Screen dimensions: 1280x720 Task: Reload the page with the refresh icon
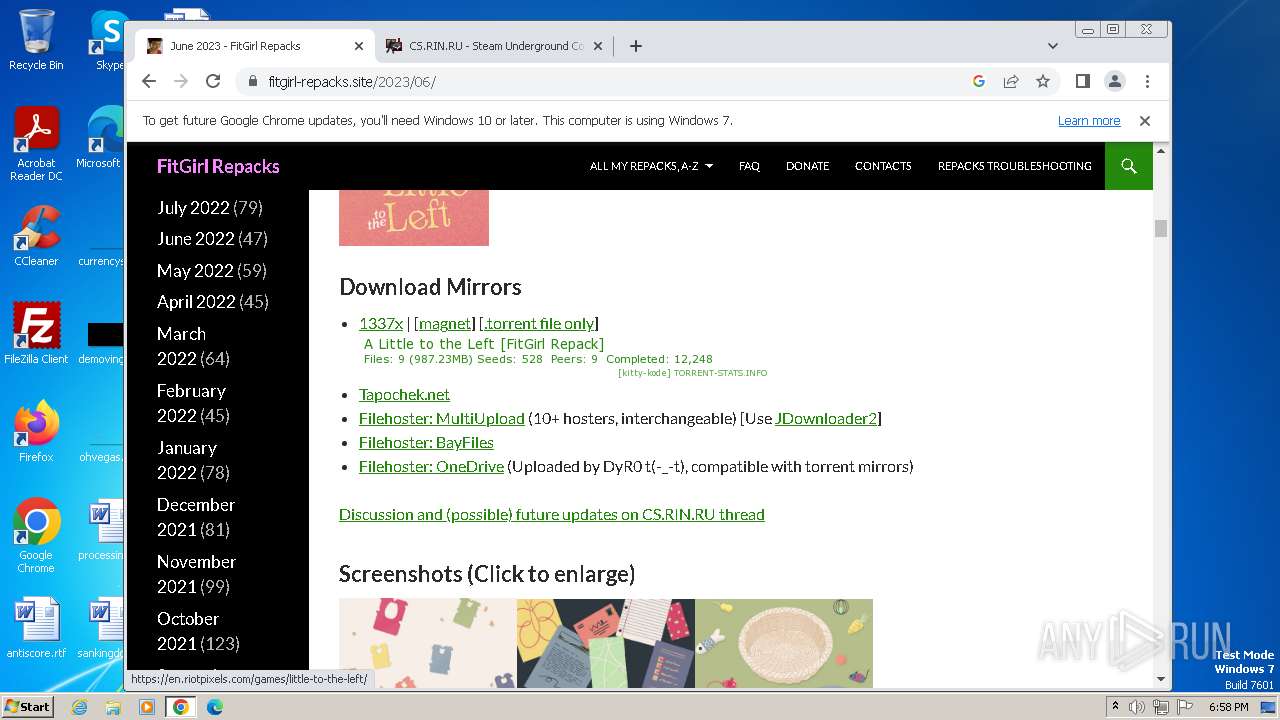point(213,81)
